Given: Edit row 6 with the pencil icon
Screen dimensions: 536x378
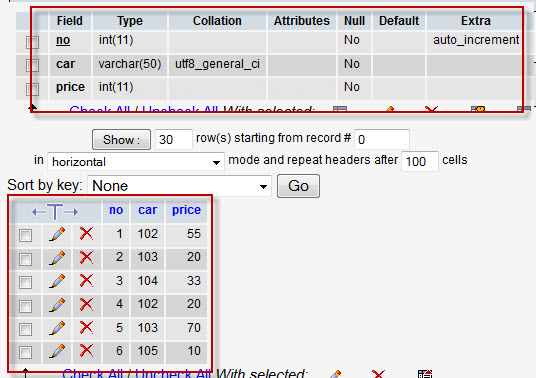Looking at the screenshot, I should point(57,351).
